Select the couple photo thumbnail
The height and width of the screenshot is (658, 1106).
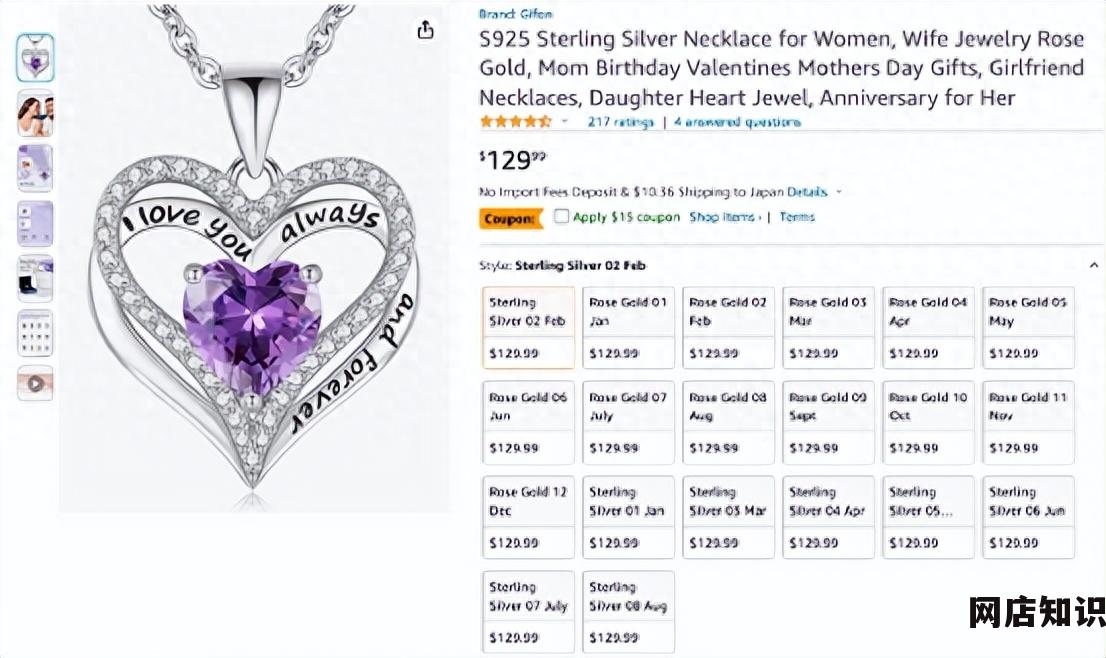(x=35, y=114)
